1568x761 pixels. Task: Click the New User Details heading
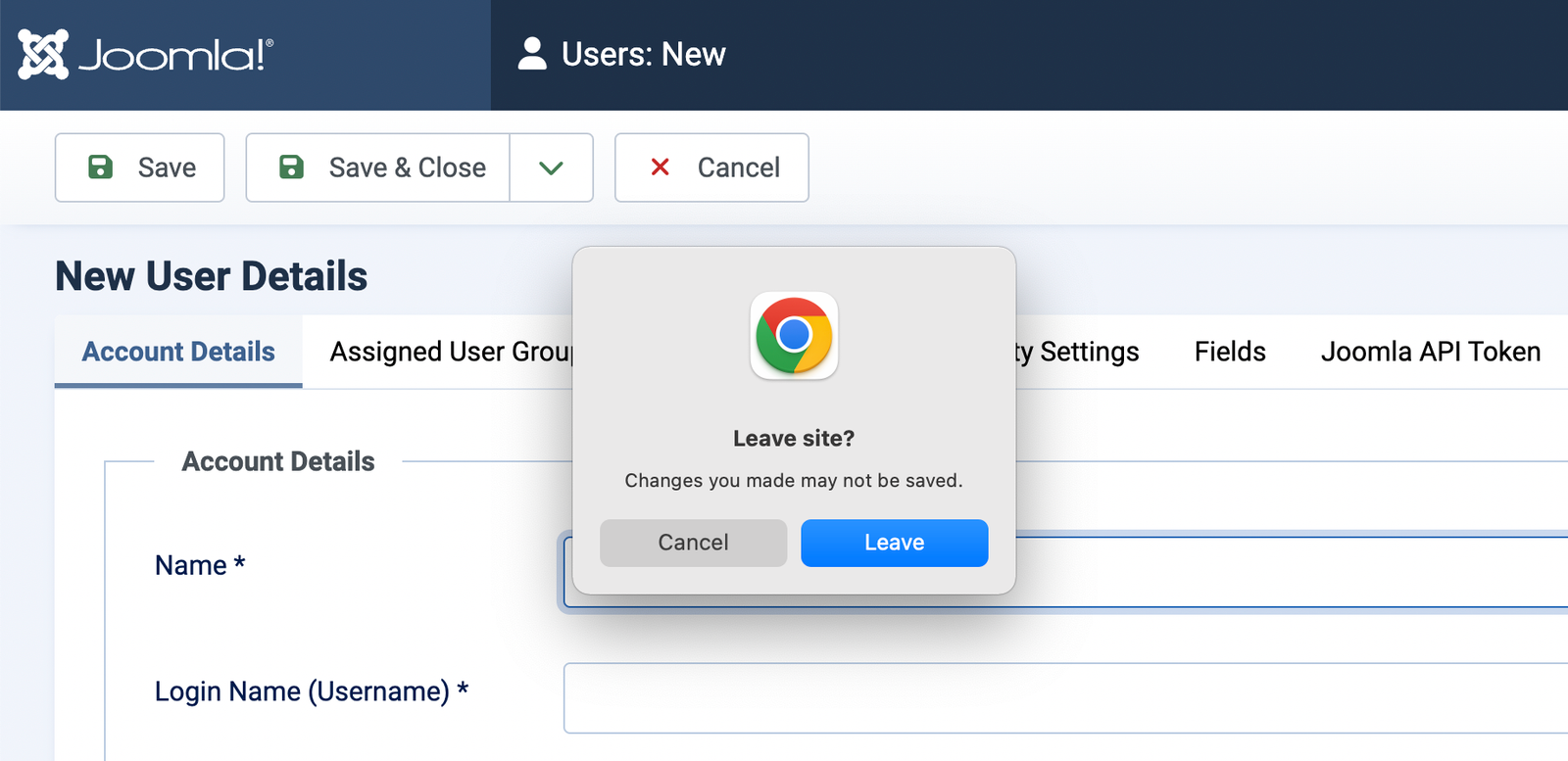pyautogui.click(x=212, y=276)
